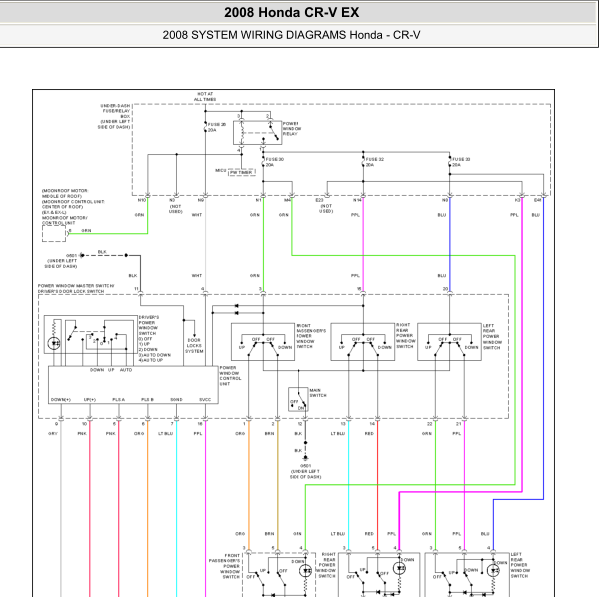600x597 pixels.
Task: Click the G501 ground label below Main Switch
Action: (x=305, y=466)
